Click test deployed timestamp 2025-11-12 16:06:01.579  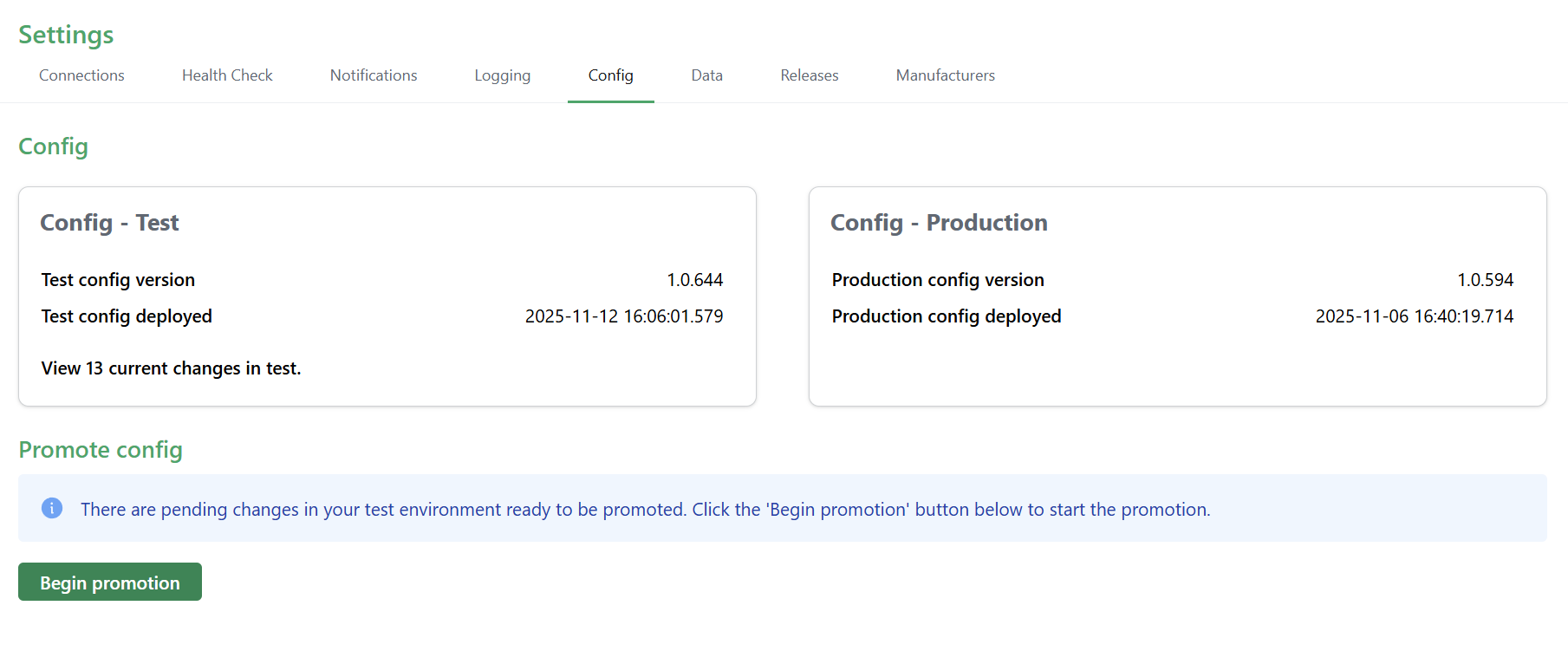624,316
